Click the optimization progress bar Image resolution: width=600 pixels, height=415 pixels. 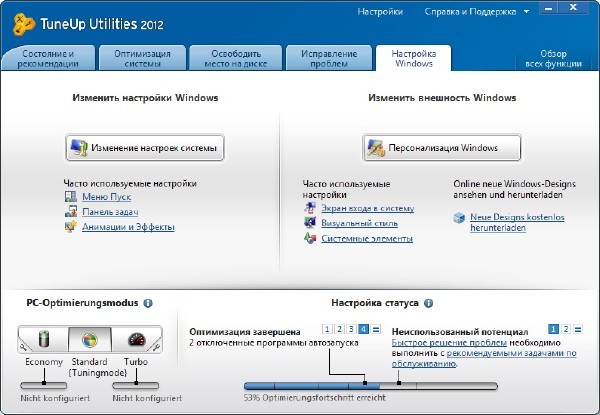pyautogui.click(x=371, y=386)
